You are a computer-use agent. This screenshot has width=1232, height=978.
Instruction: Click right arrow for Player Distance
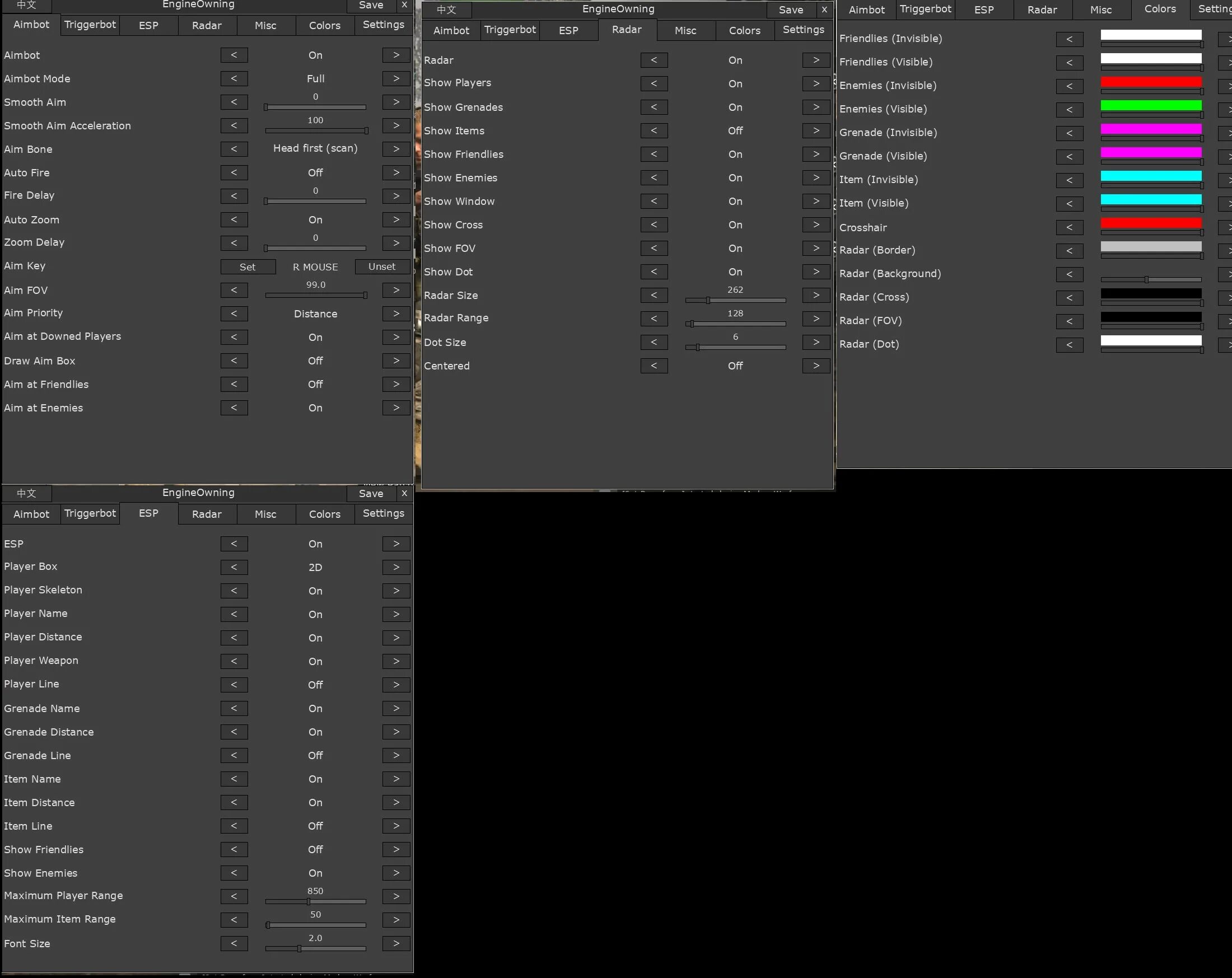coord(396,638)
